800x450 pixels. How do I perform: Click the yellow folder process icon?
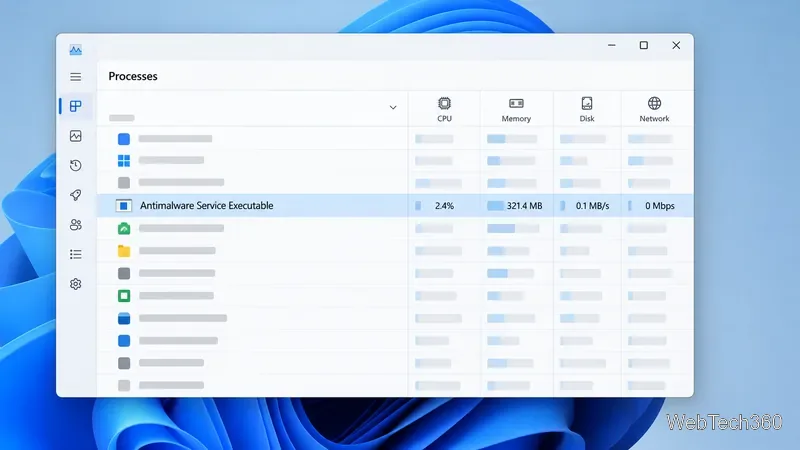(123, 251)
